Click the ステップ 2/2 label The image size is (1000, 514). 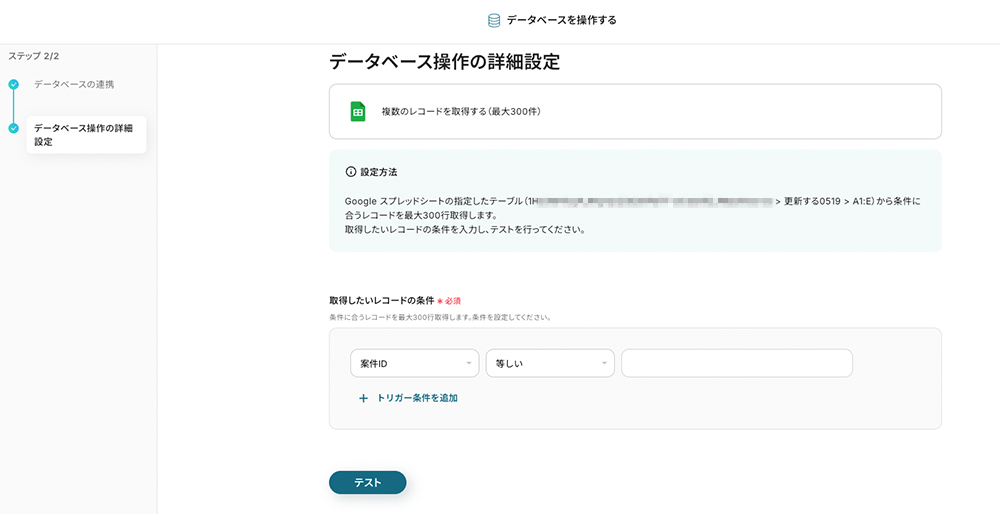click(x=34, y=56)
